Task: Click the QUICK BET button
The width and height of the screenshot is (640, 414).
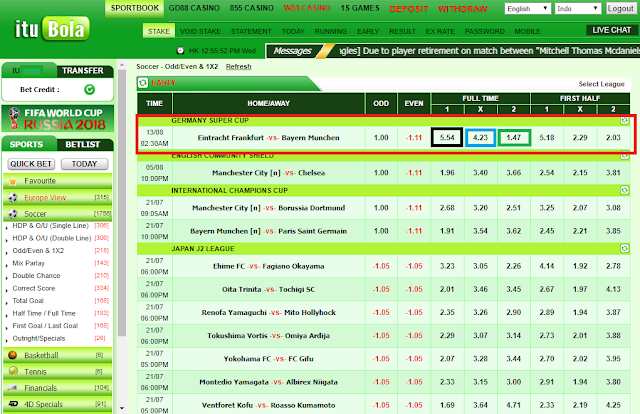Action: 31,164
